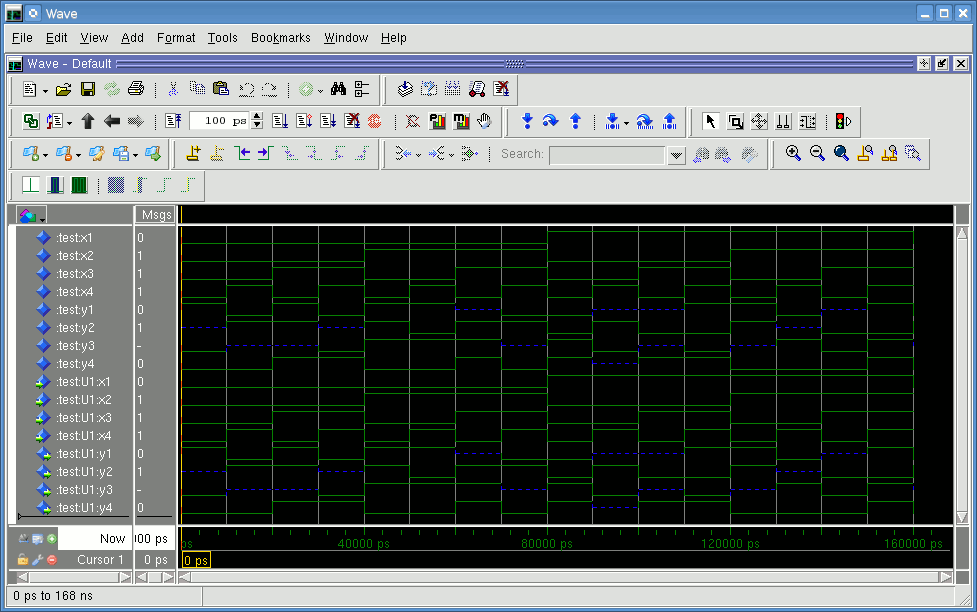
Task: Click the Save floppy disk icon
Action: coord(88,90)
